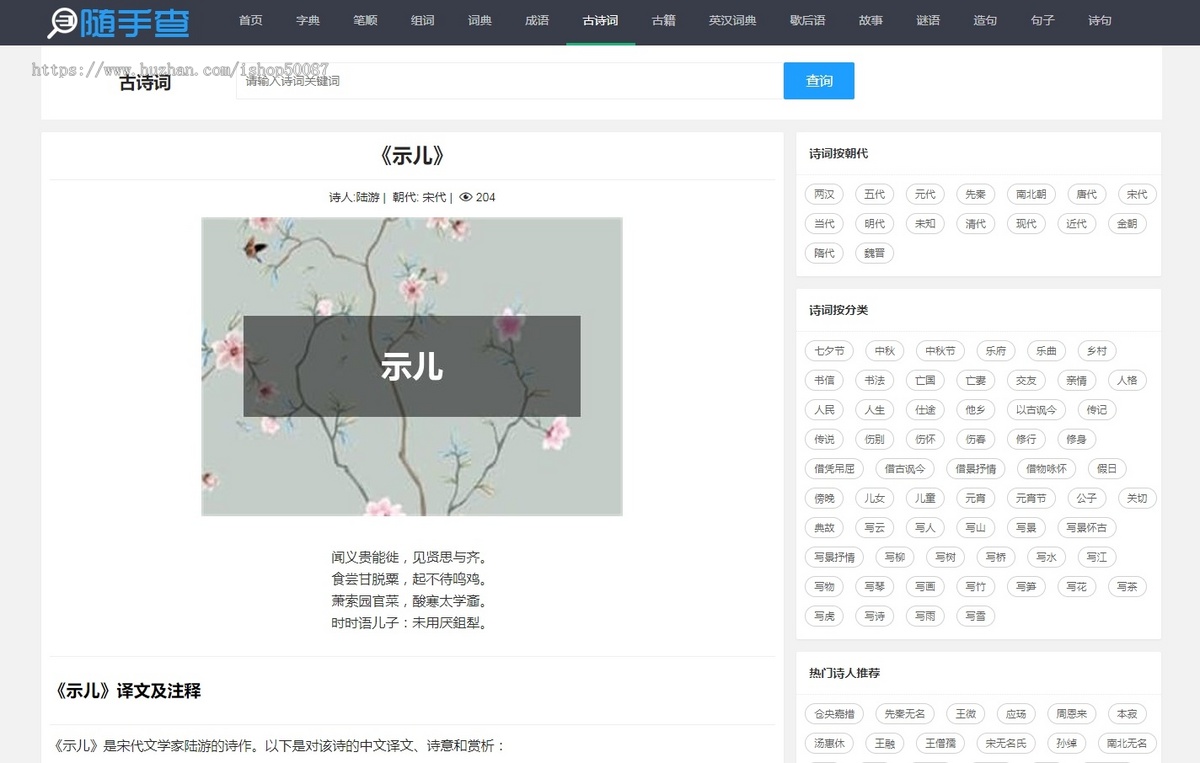Screen dimensions: 1200x763
Task: Go to the 组词 section
Action: 423,20
